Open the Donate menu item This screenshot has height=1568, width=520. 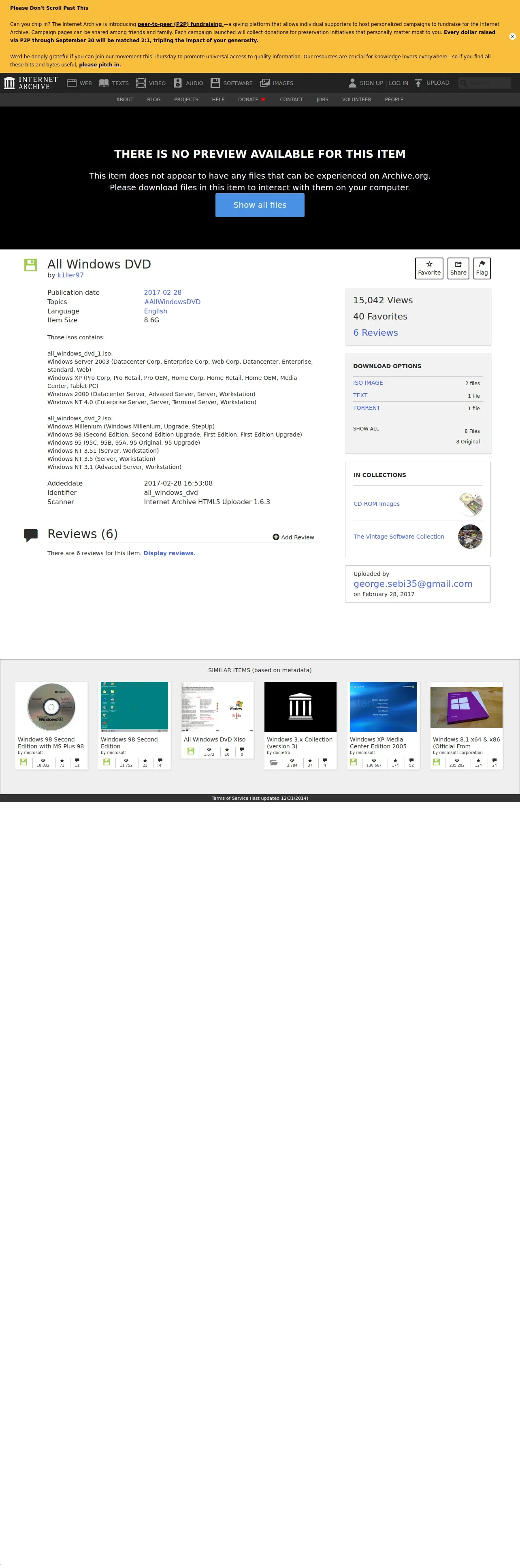tap(251, 99)
